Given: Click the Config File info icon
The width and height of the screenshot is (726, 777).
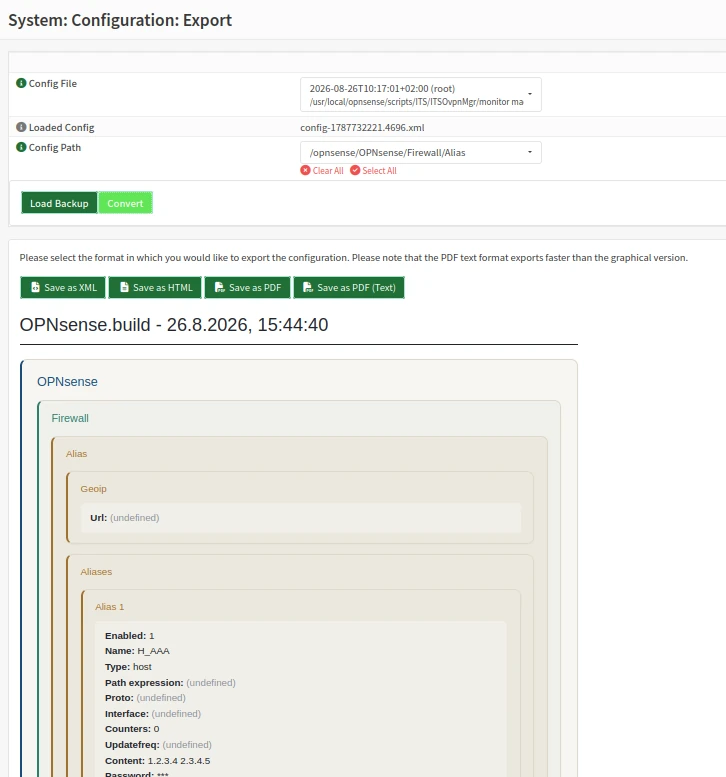Looking at the screenshot, I should (21, 83).
